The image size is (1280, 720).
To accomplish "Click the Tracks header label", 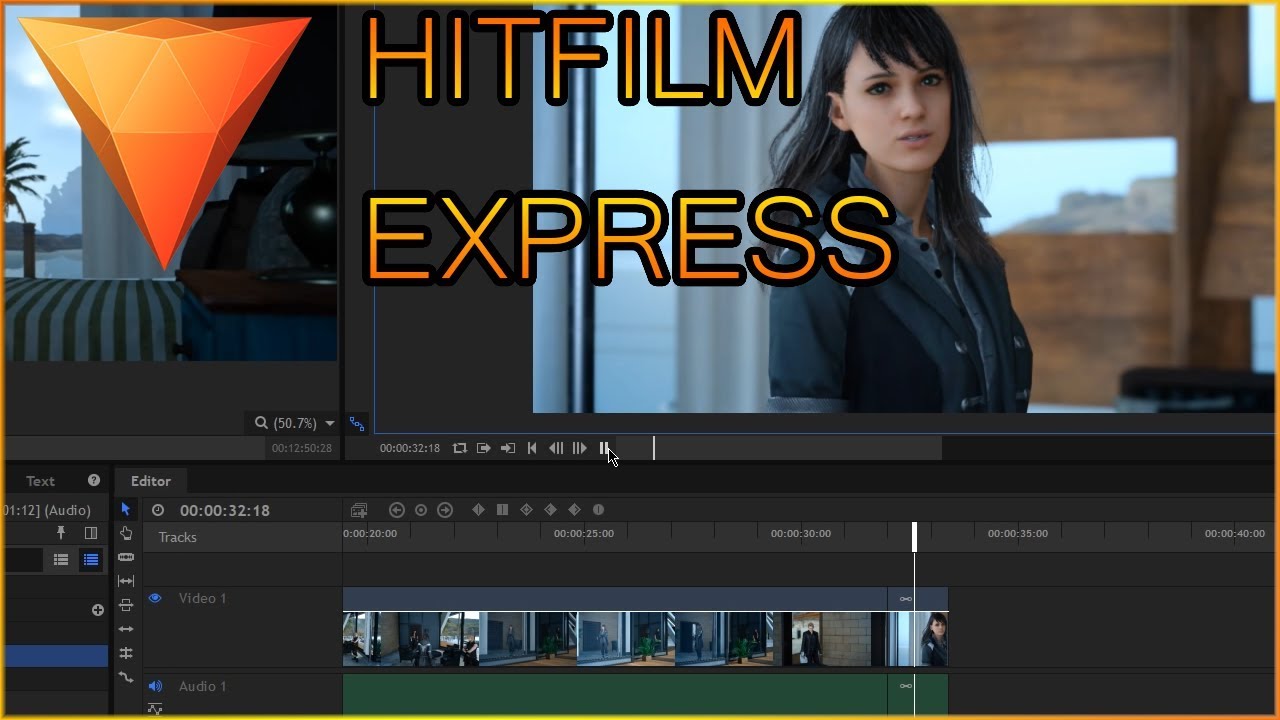I will [178, 537].
